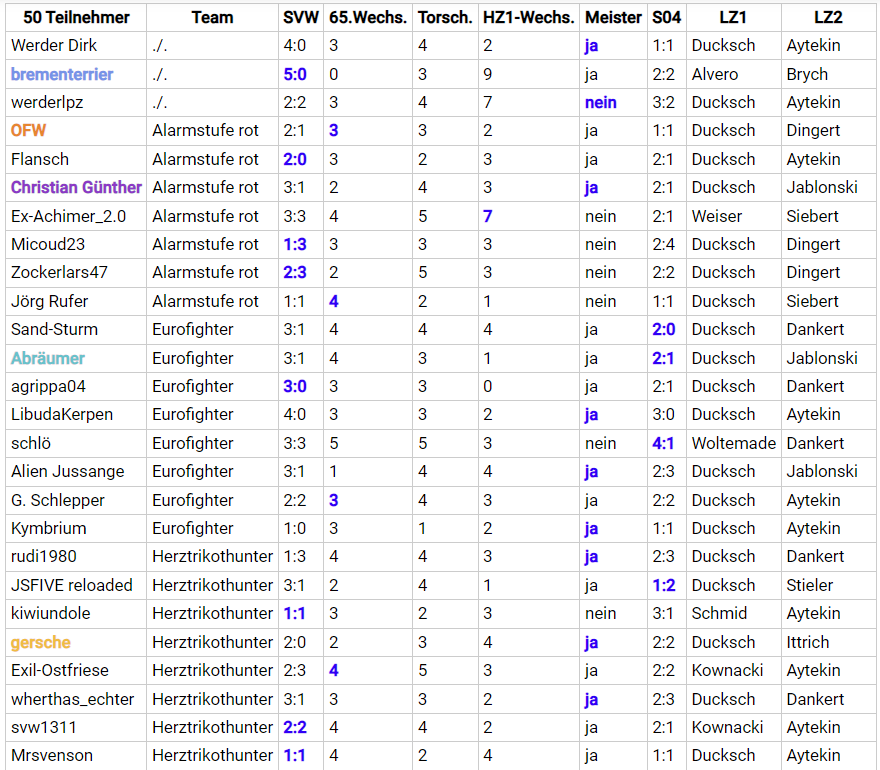Click the '65.Wechs.' column header
This screenshot has height=770, width=880.
[368, 17]
